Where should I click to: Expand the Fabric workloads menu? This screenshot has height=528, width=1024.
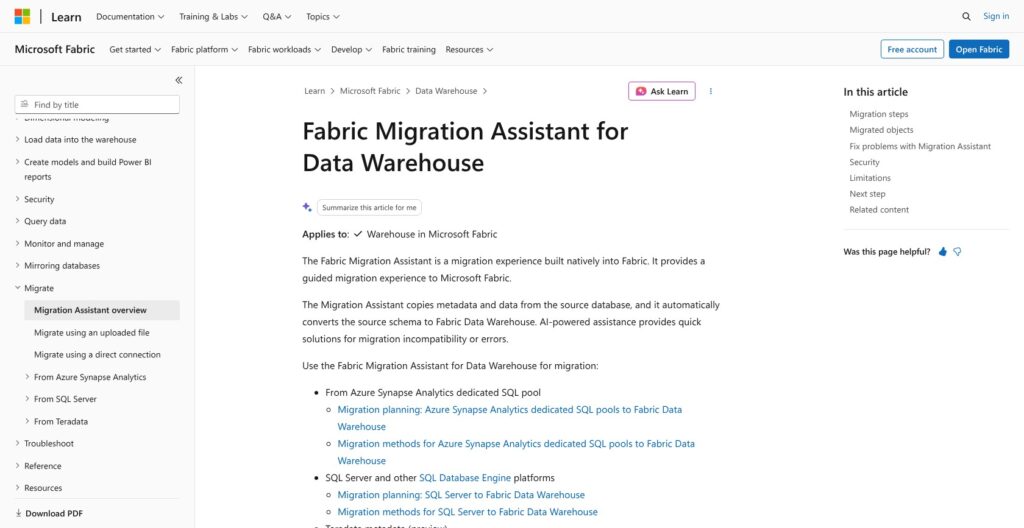point(284,50)
